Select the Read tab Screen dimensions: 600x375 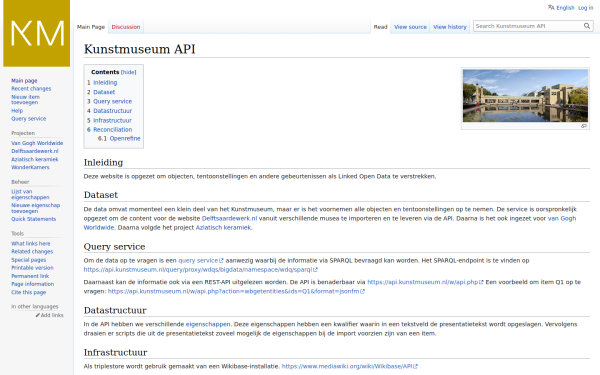click(380, 27)
